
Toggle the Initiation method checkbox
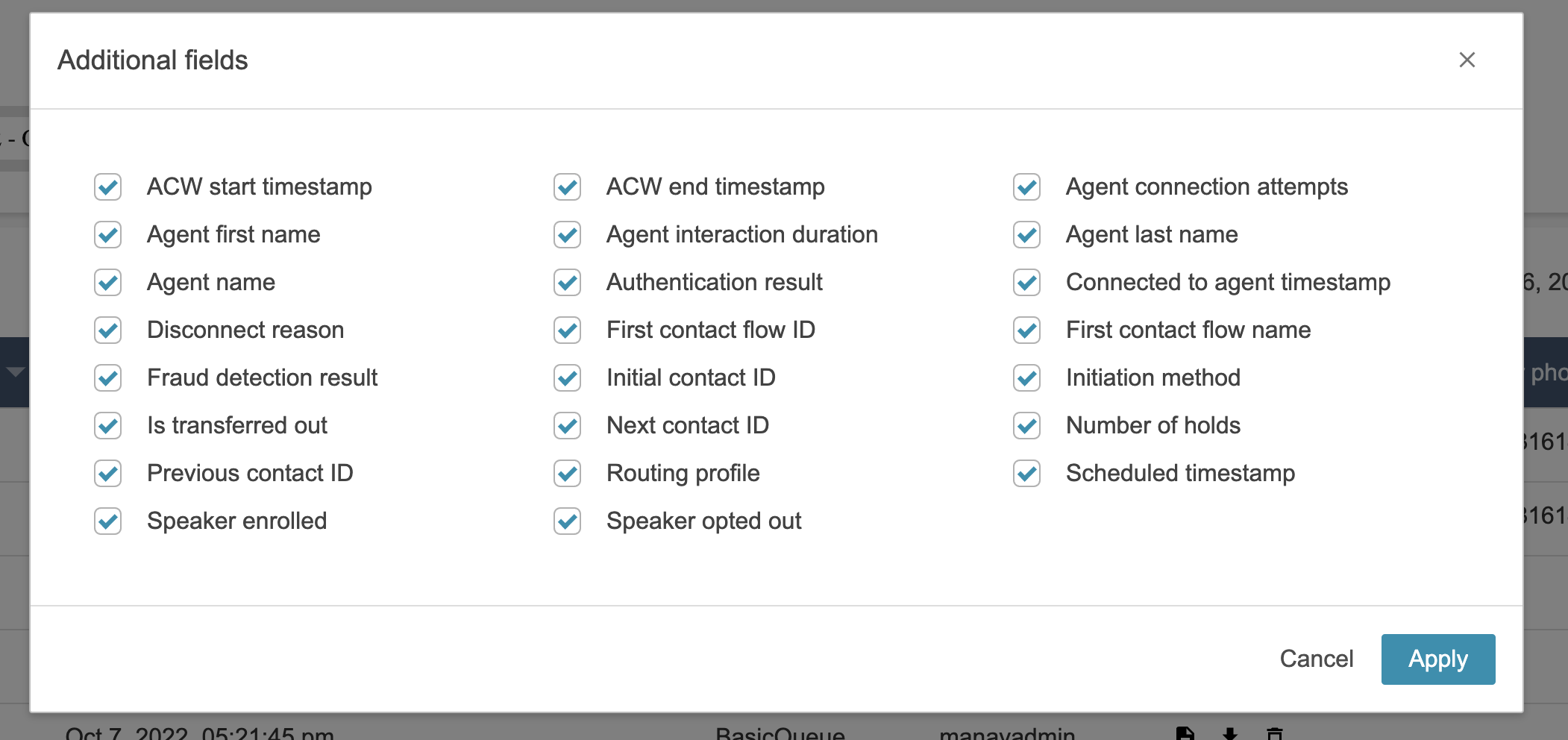click(x=1027, y=377)
